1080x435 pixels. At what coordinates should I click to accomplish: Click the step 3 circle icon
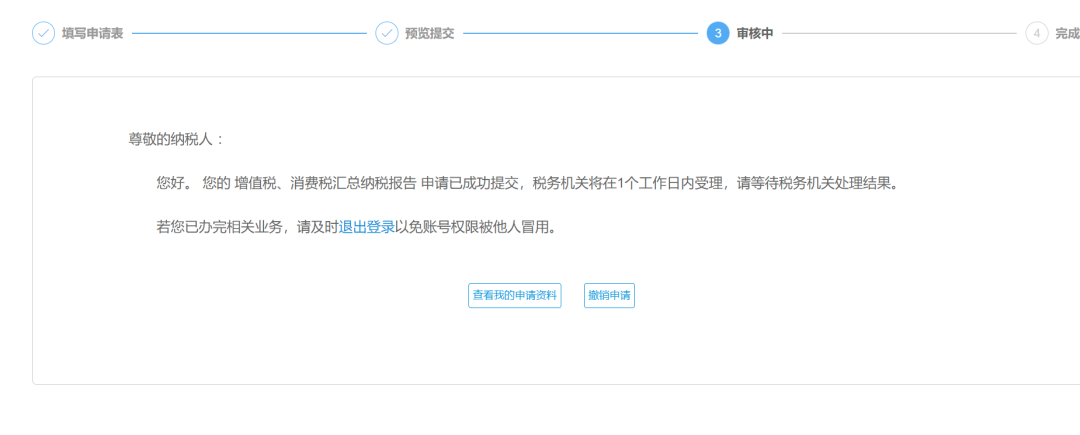tap(718, 33)
